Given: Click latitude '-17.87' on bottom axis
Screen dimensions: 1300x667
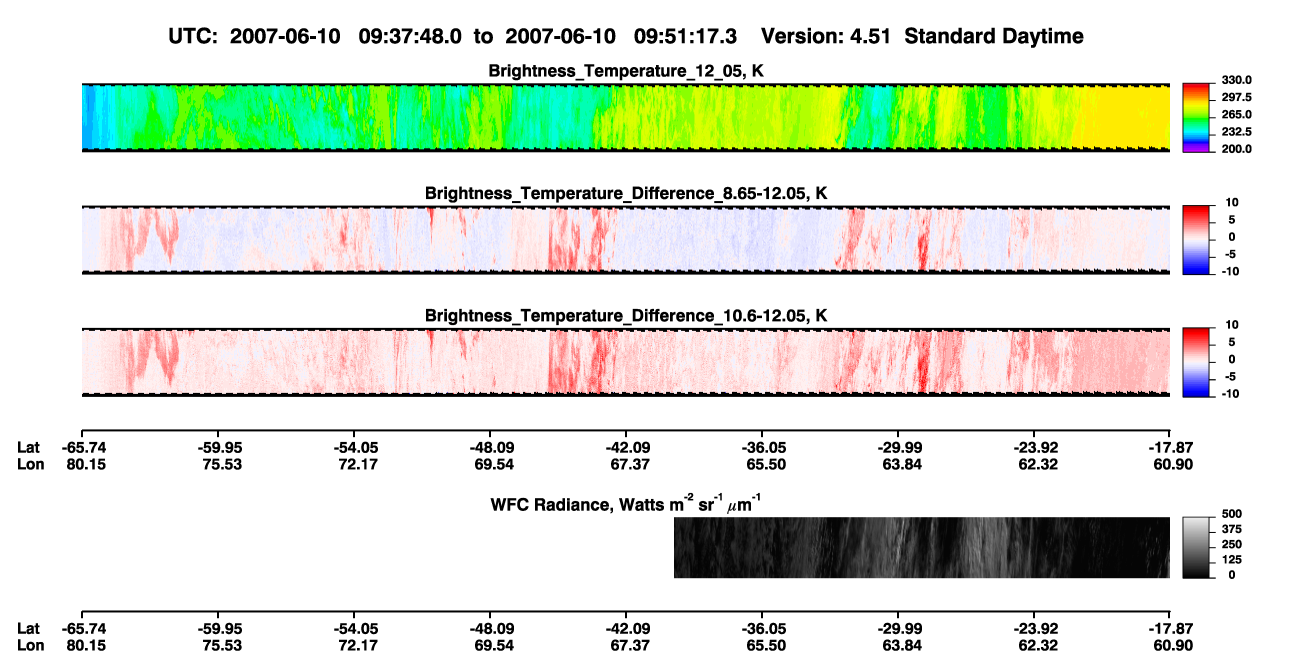Looking at the screenshot, I should point(1169,628).
